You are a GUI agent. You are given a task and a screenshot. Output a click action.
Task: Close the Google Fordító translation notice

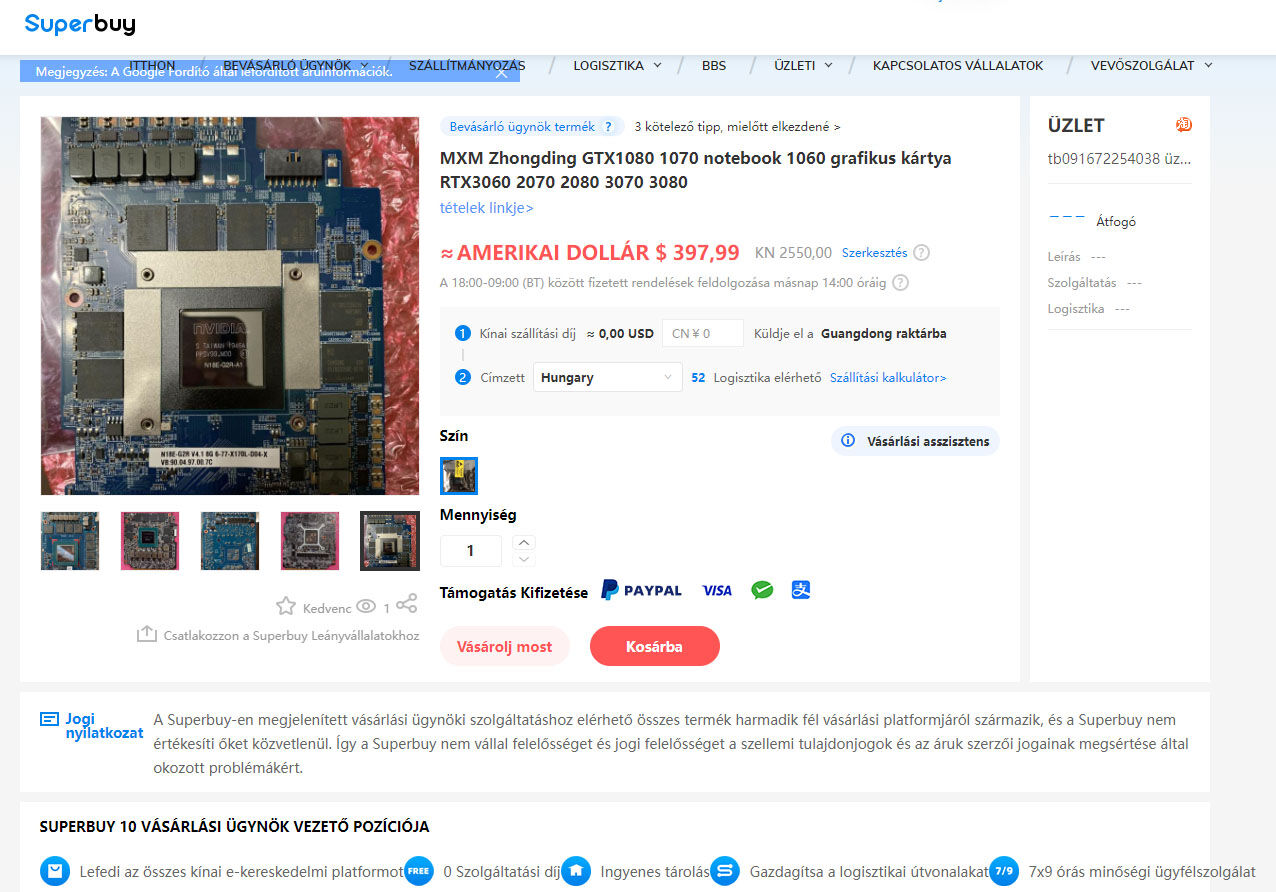pos(502,72)
